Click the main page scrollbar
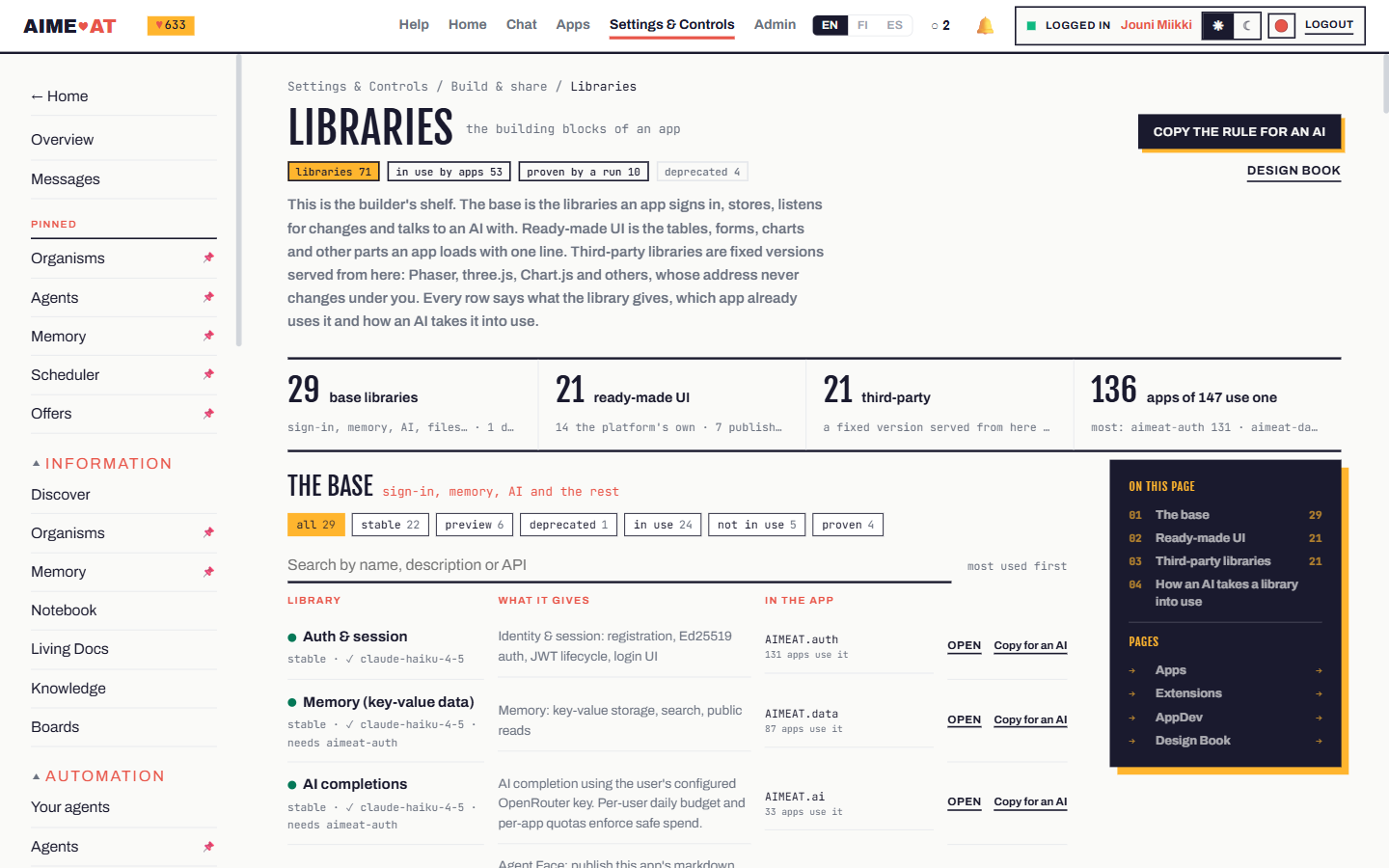The width and height of the screenshot is (1389, 868). click(x=1385, y=84)
